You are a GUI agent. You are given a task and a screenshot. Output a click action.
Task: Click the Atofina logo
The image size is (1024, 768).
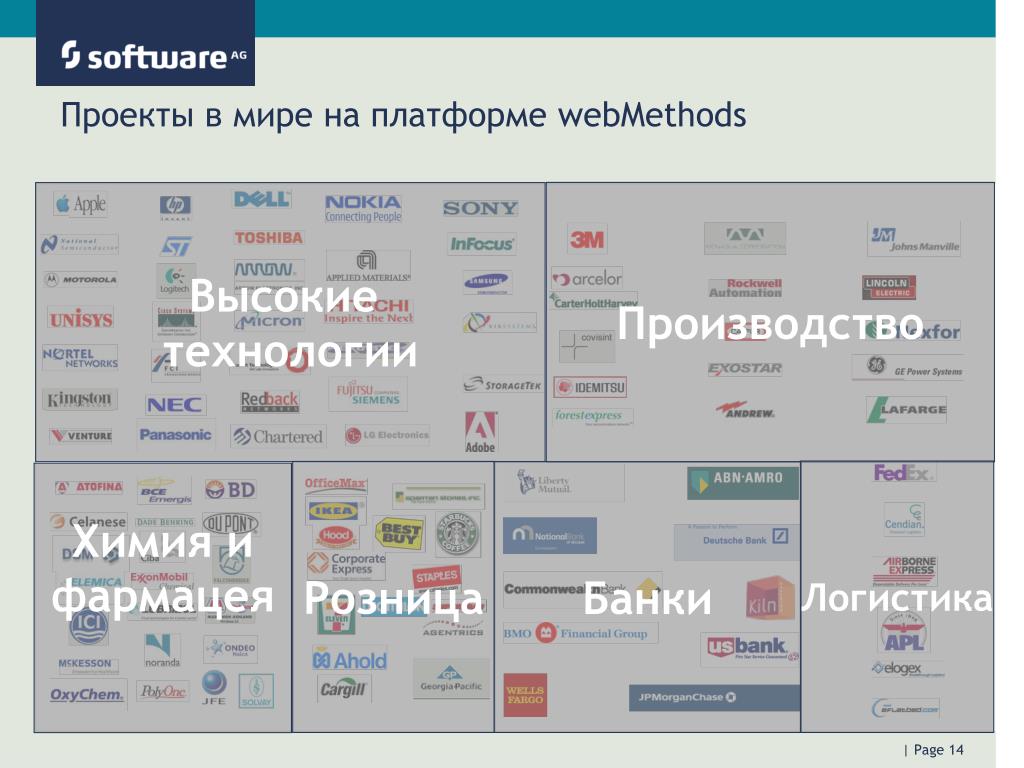89,487
